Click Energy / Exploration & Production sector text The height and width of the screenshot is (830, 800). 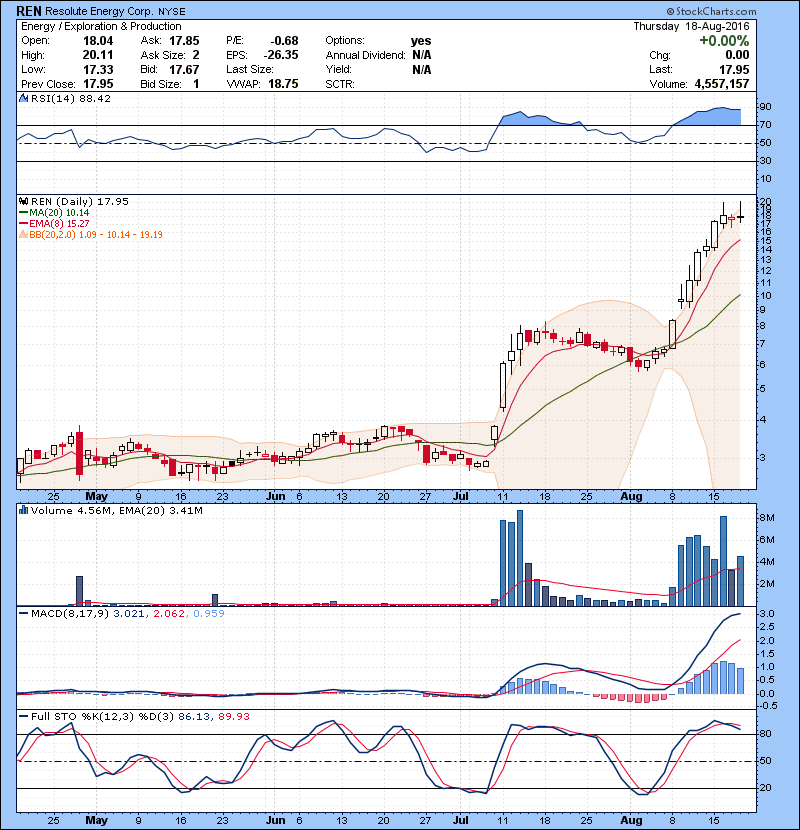[x=101, y=26]
